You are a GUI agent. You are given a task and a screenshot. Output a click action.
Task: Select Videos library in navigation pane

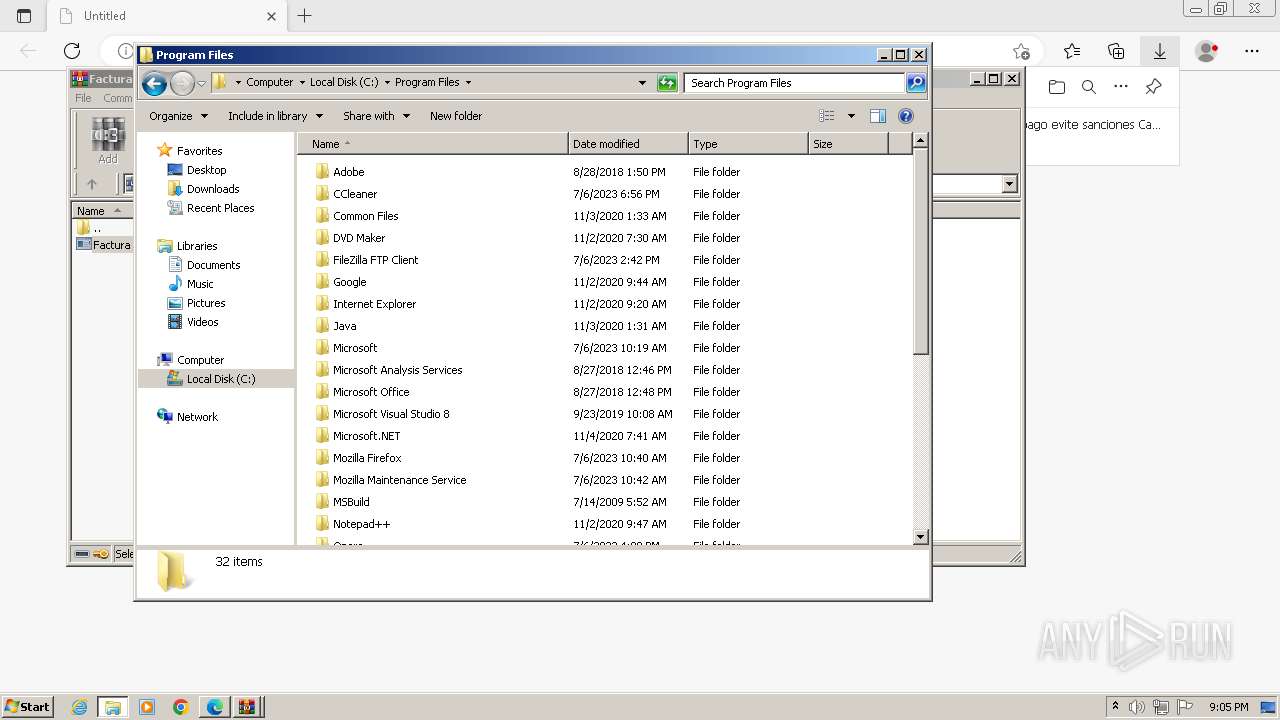[x=202, y=322]
